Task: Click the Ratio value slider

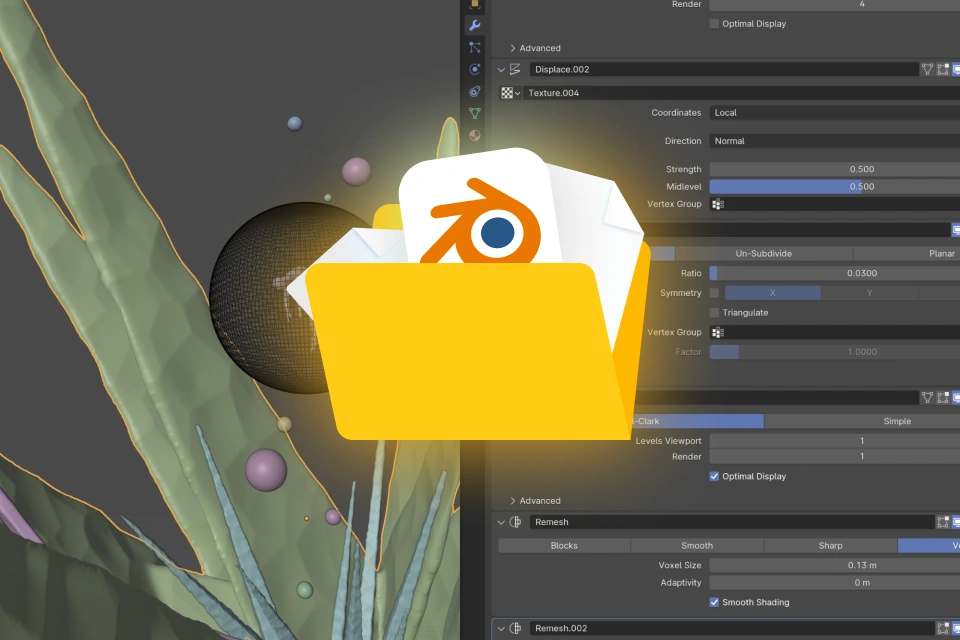Action: 834,273
